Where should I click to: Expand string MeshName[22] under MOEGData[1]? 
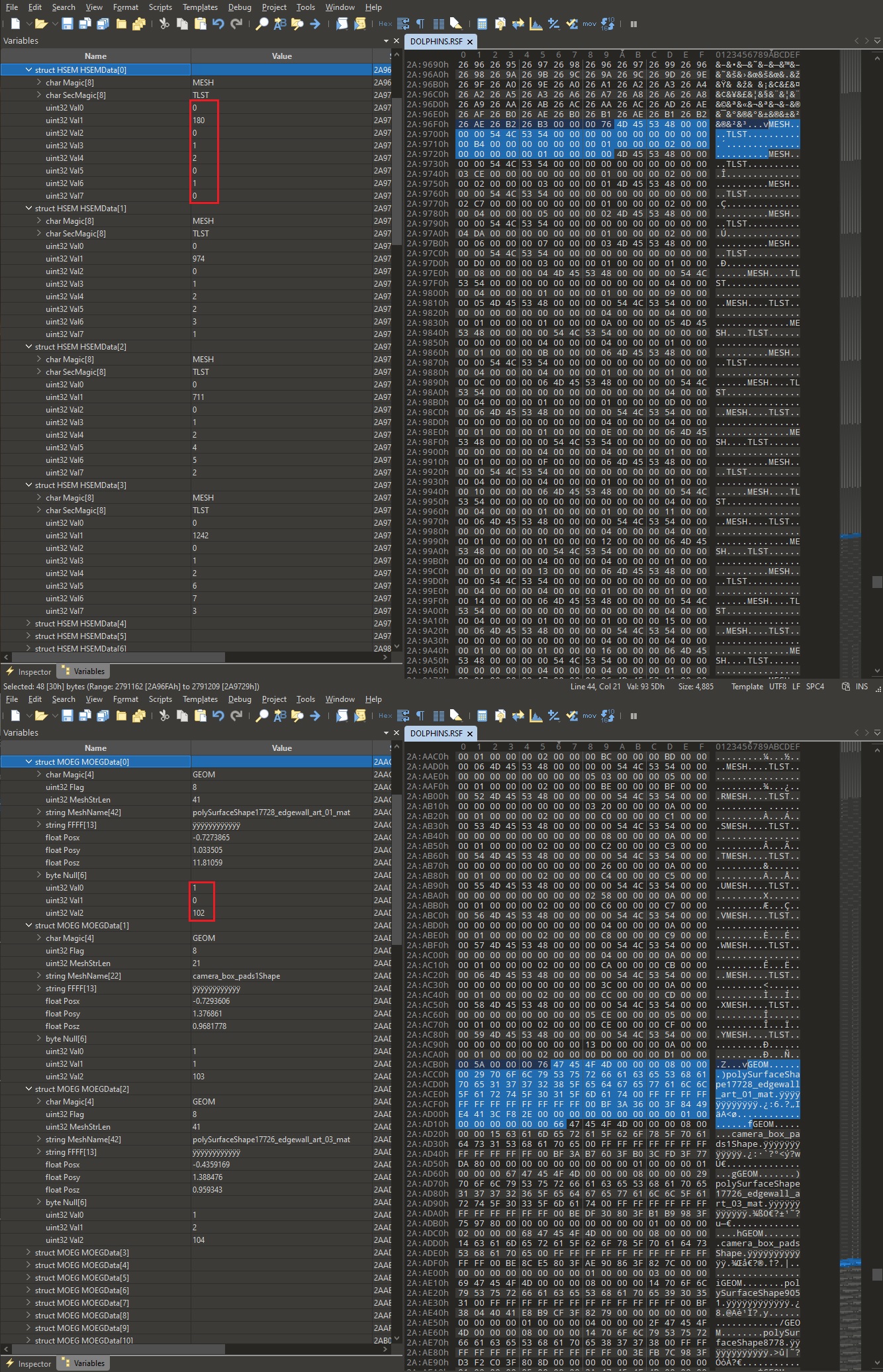click(x=39, y=975)
